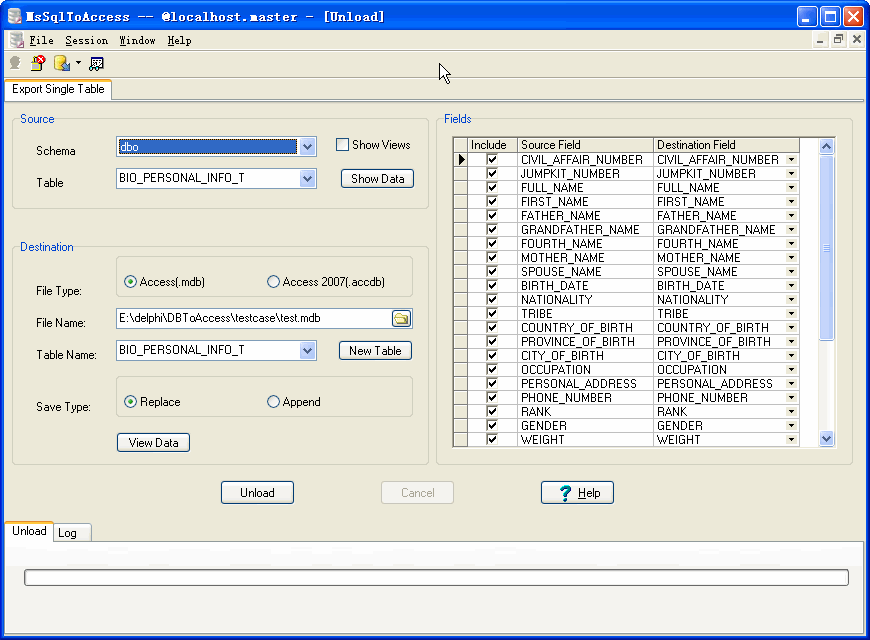Choose the Append save type
870x640 pixels.
tap(273, 402)
